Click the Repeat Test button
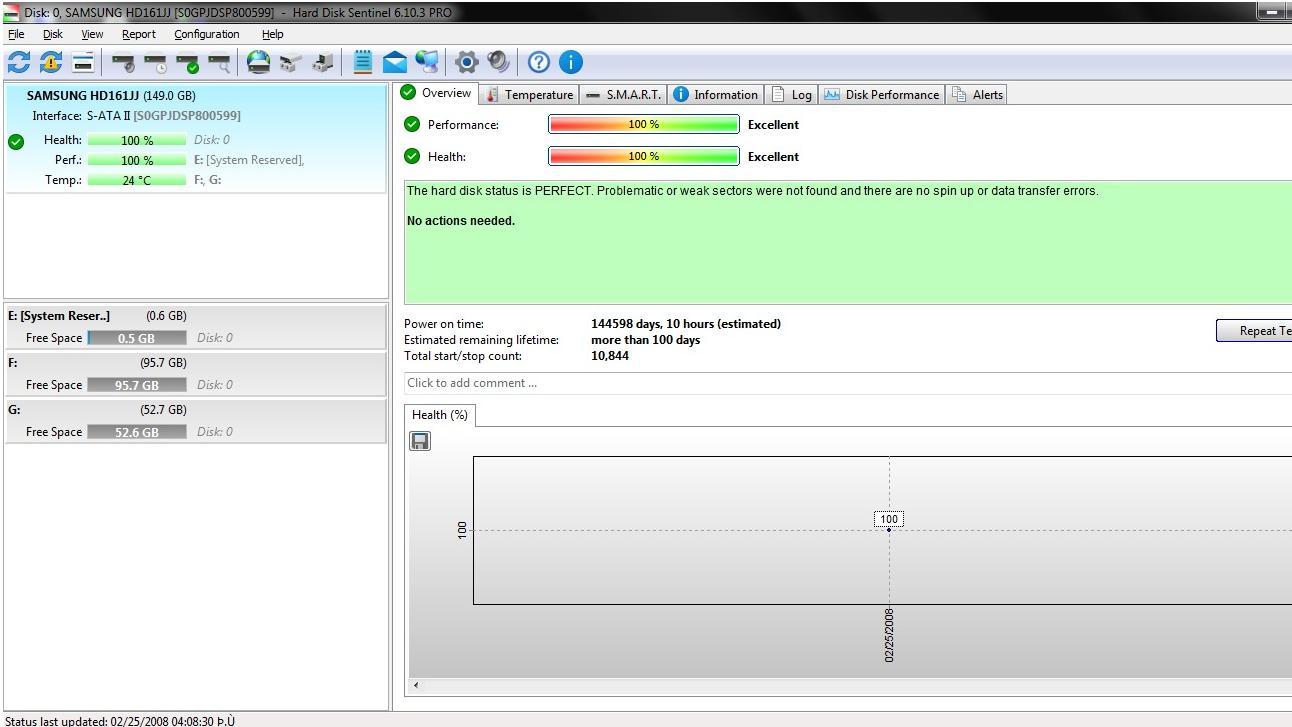 click(1254, 331)
